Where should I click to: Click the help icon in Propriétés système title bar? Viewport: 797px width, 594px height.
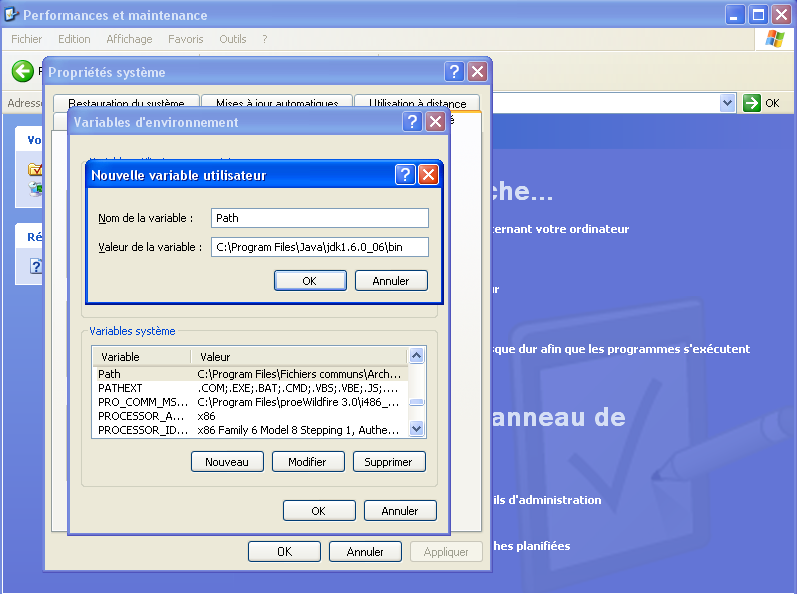click(x=454, y=72)
